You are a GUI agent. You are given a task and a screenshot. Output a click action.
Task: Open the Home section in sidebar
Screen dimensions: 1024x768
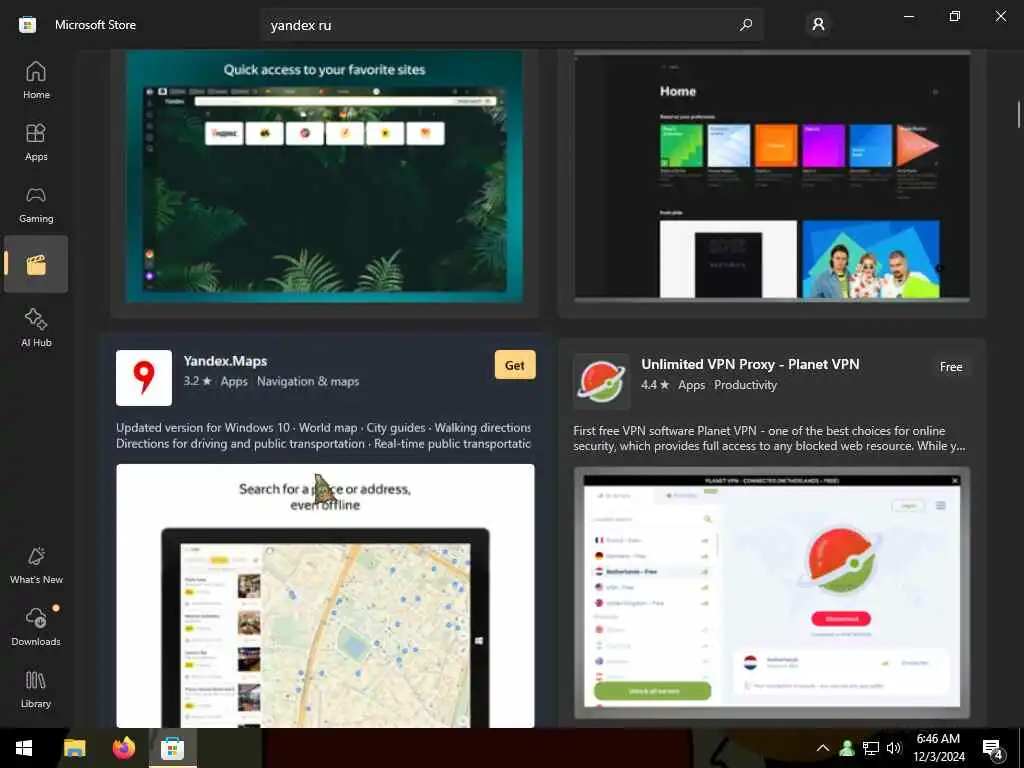(x=36, y=80)
